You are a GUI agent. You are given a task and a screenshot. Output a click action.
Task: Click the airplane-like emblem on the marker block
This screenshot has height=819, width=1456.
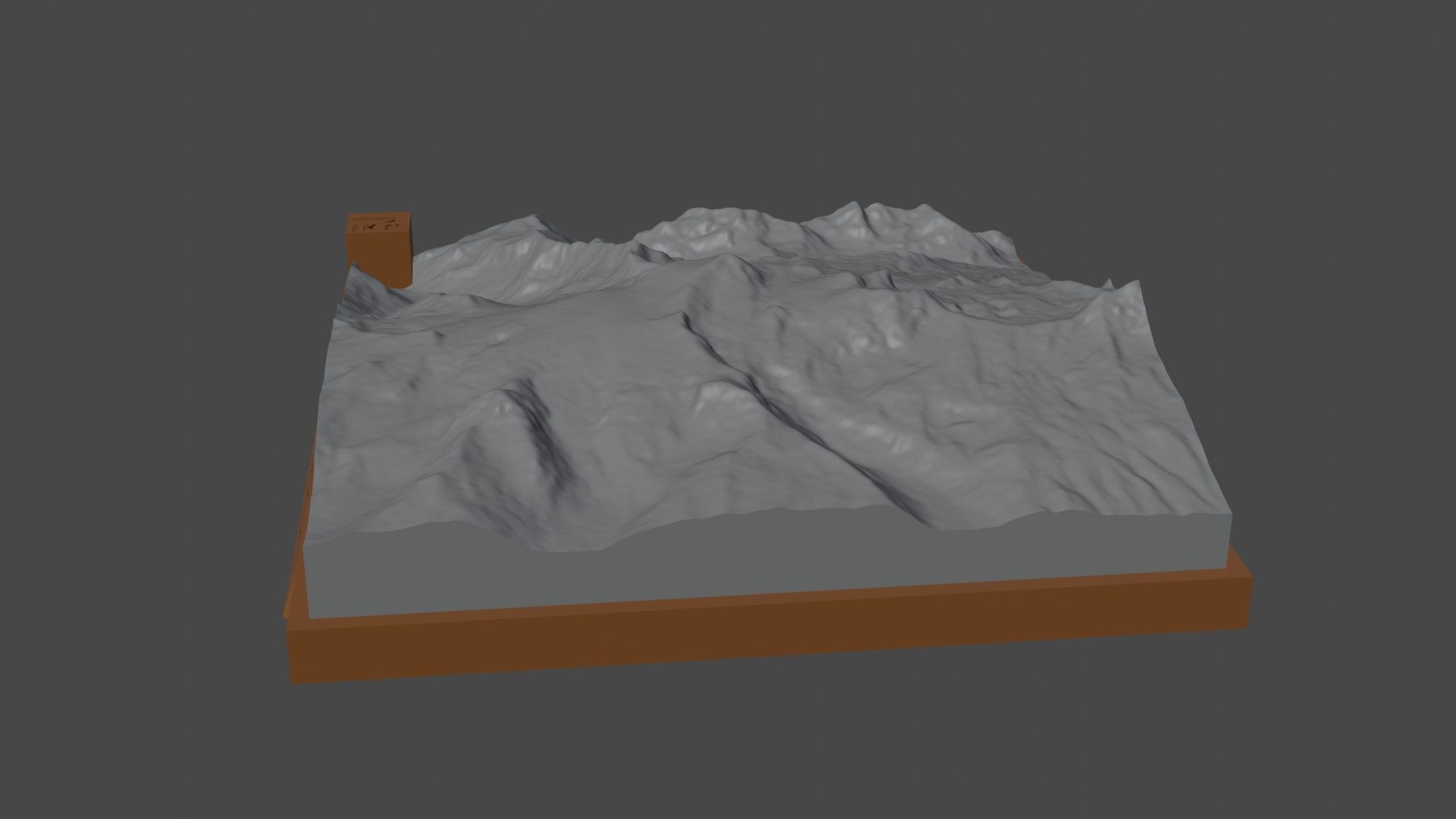(371, 227)
